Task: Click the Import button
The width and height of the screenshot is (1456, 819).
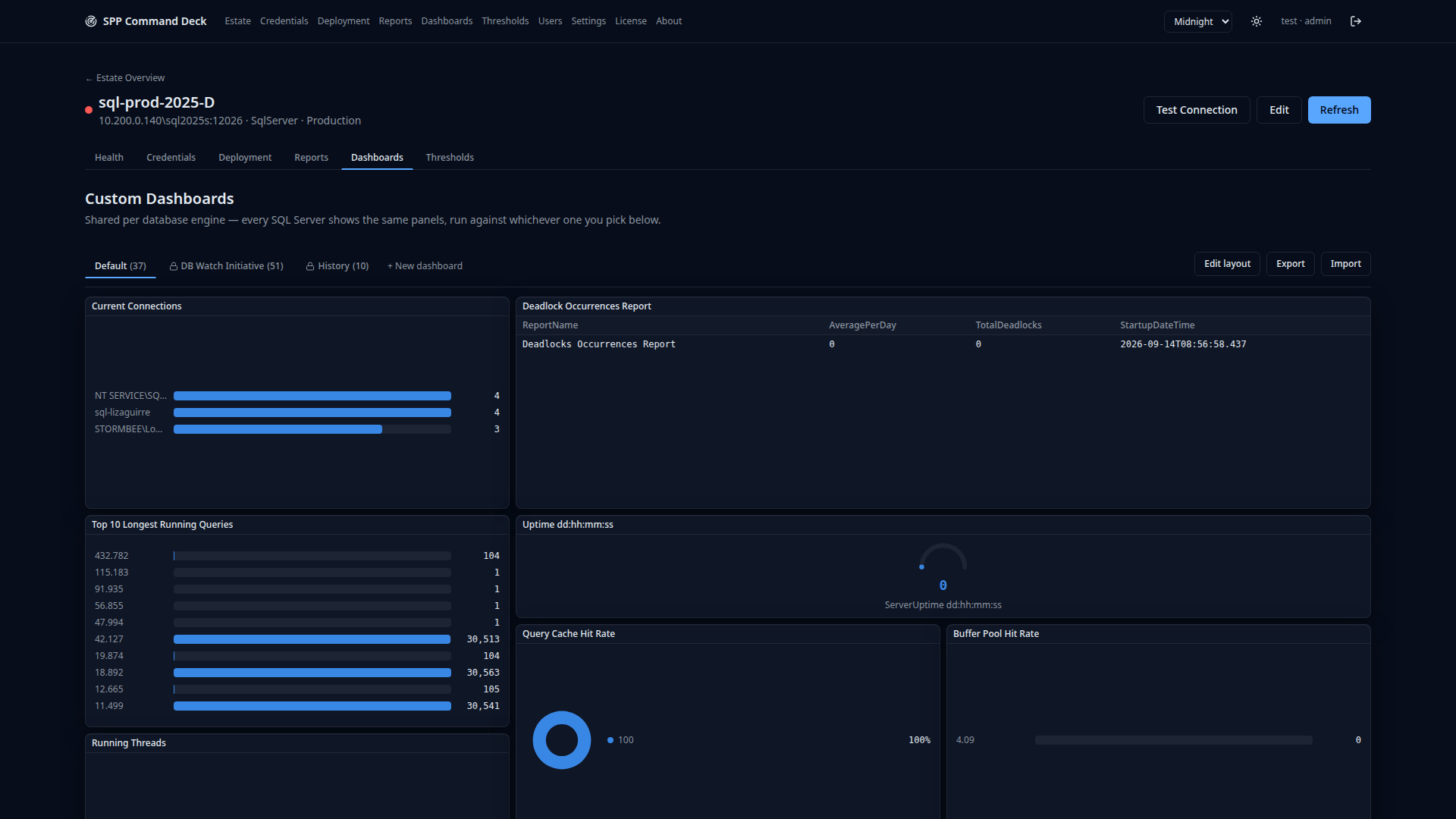Action: [1345, 264]
